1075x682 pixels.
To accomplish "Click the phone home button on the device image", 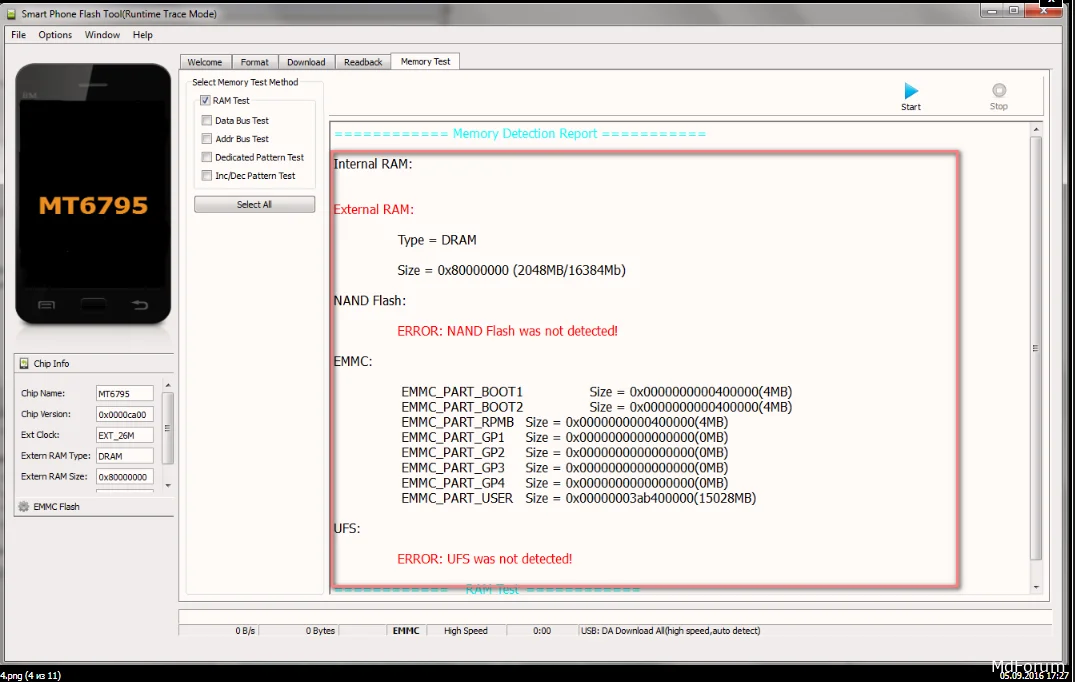I will pos(94,304).
